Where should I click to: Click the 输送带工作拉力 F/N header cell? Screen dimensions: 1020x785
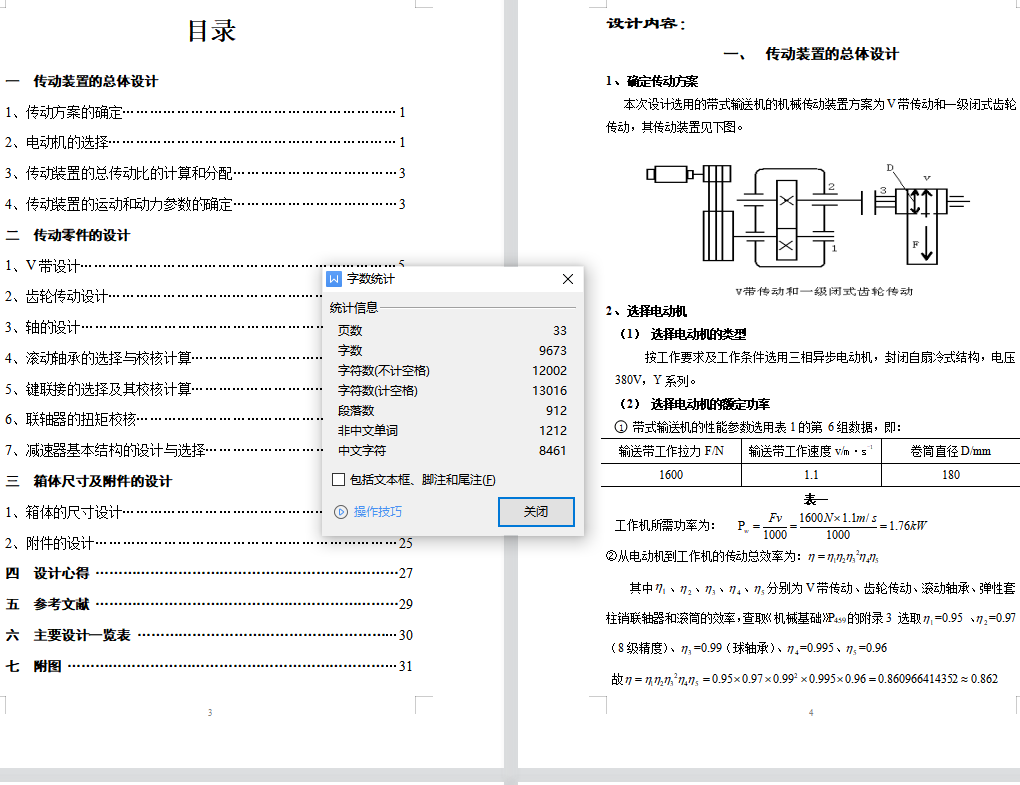671,451
